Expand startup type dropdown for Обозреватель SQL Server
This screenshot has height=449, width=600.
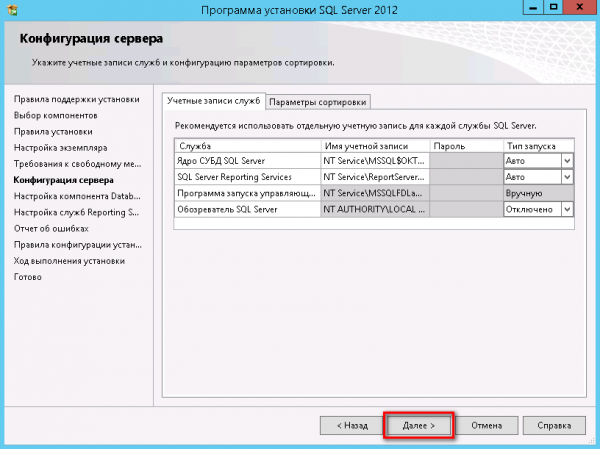click(566, 209)
